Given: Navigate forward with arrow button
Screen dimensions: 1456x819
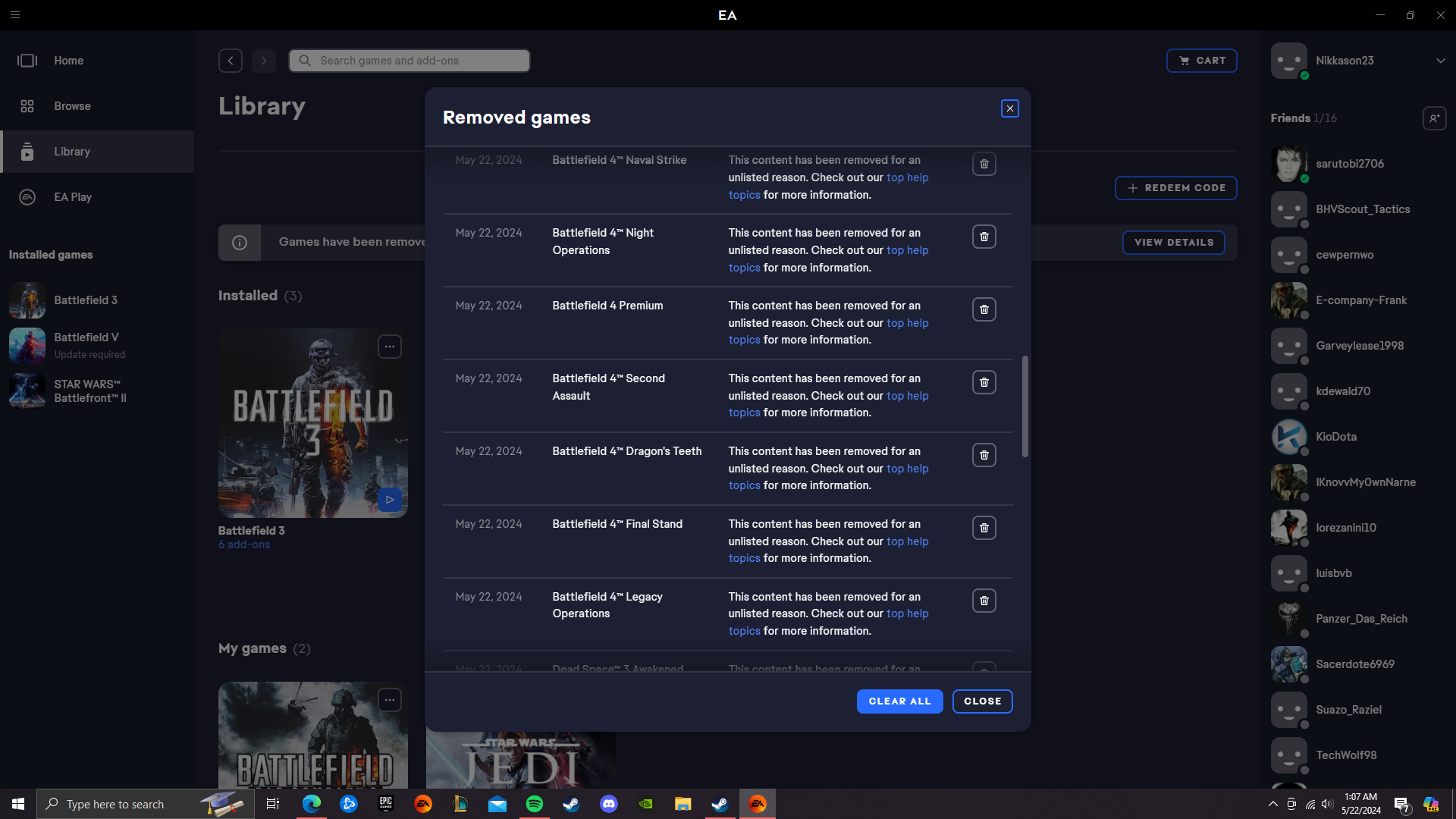Looking at the screenshot, I should click(x=264, y=61).
